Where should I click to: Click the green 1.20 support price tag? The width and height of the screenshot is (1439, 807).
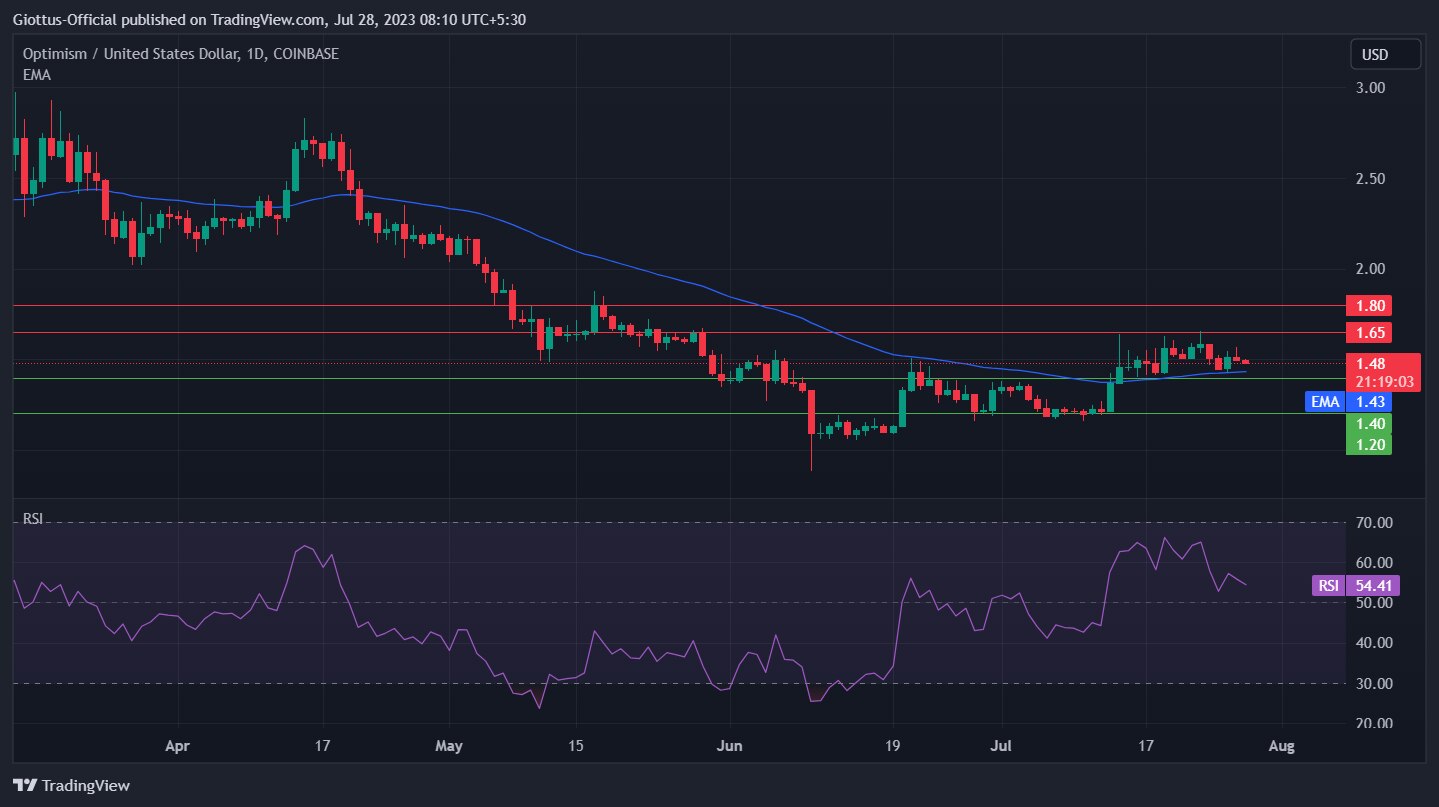(x=1368, y=444)
